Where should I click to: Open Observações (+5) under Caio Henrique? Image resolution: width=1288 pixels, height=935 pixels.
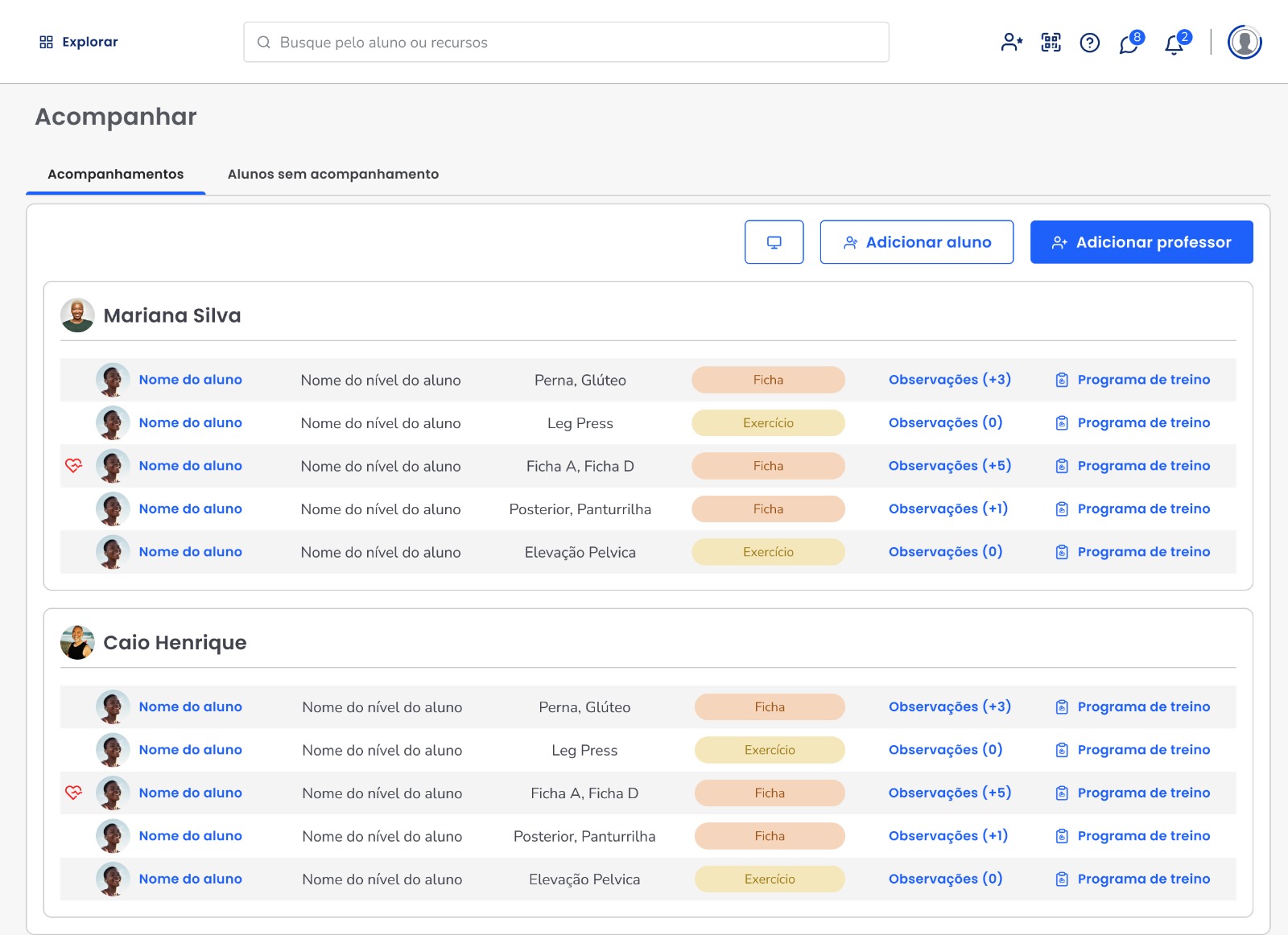point(949,793)
